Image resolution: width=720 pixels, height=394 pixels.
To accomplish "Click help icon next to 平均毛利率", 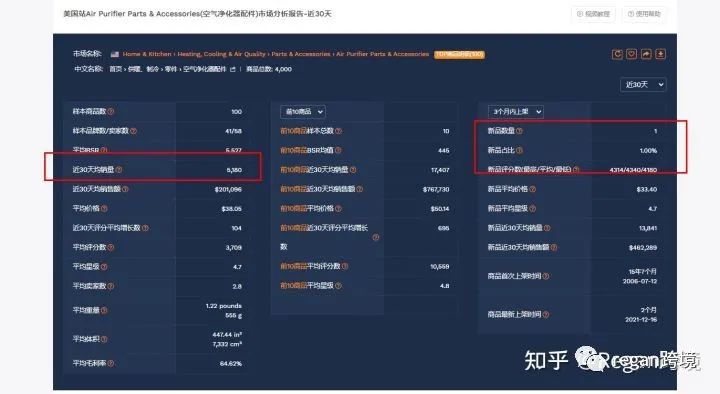I will [111, 363].
